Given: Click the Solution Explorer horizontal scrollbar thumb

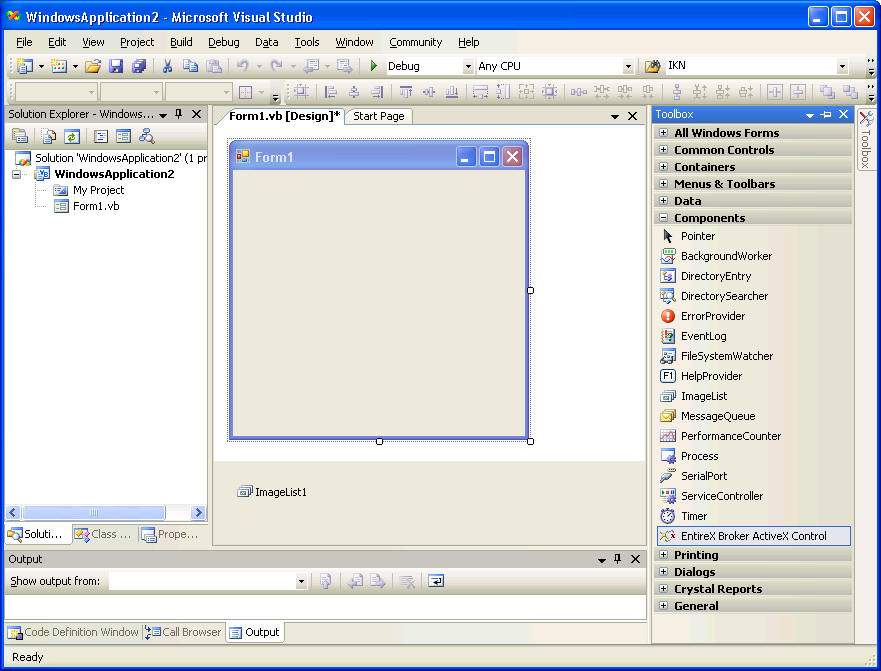Looking at the screenshot, I should click(94, 513).
